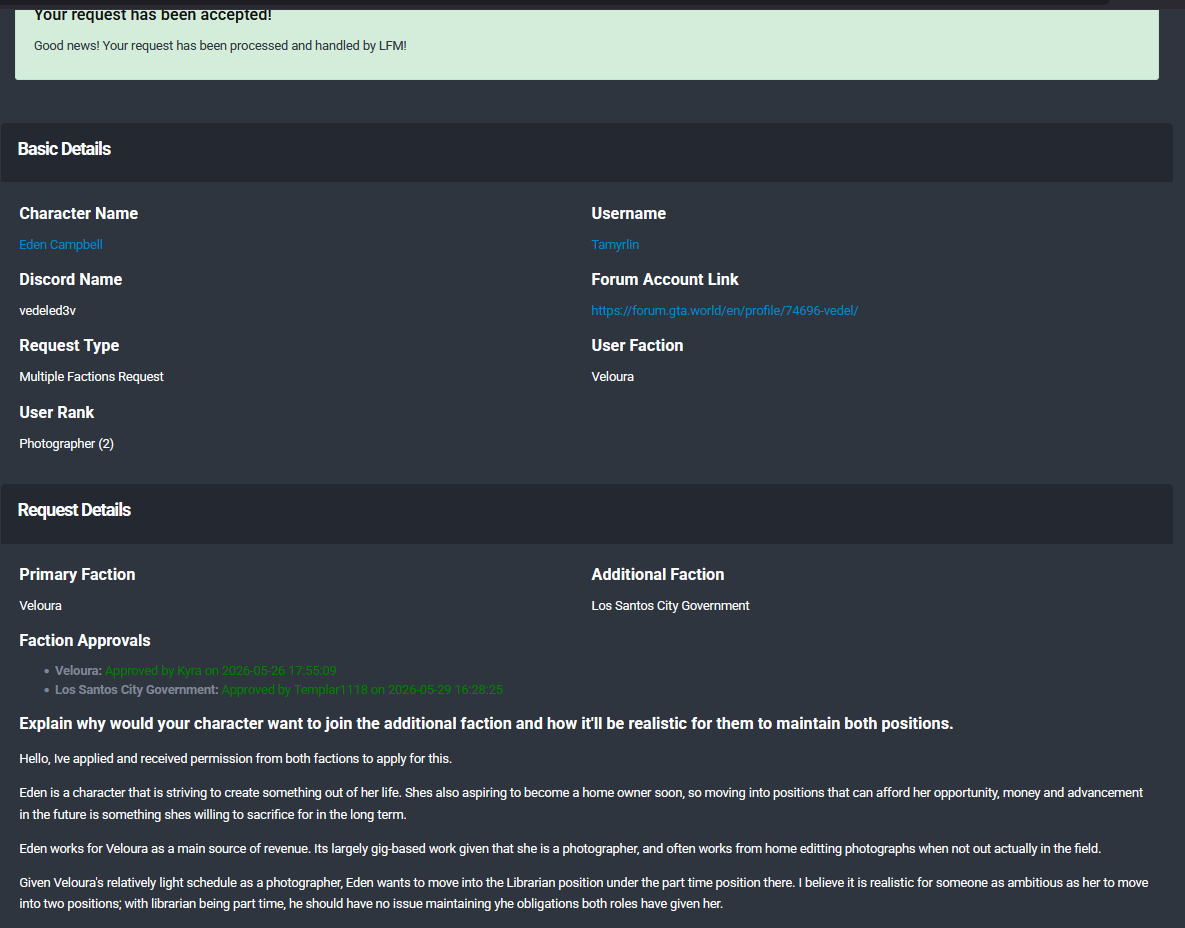Open the Eden Campbell character link
The height and width of the screenshot is (928, 1185).
click(x=60, y=245)
